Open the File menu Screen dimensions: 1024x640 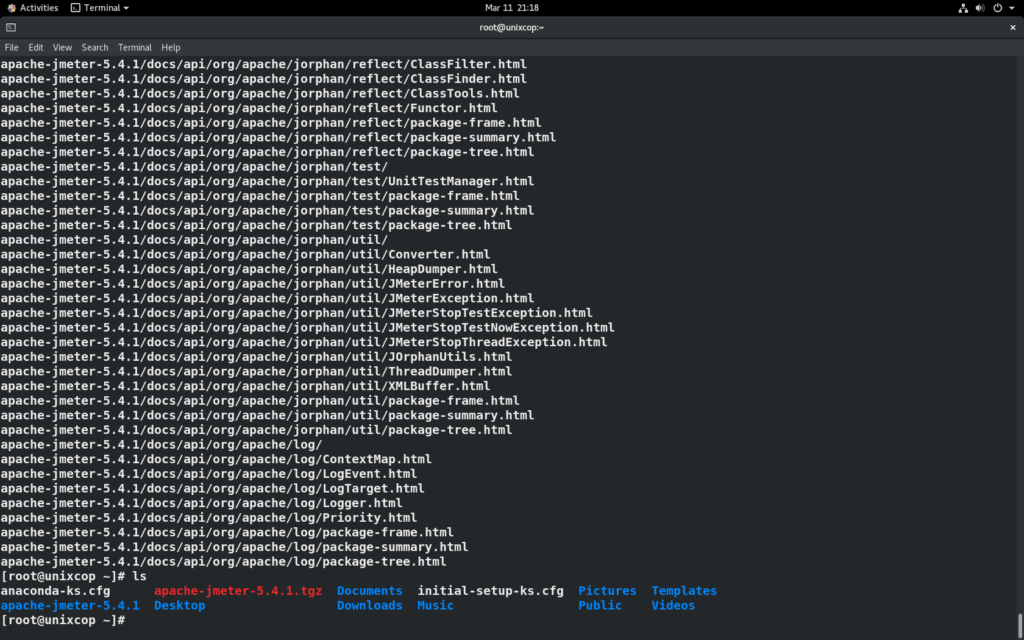(x=11, y=48)
